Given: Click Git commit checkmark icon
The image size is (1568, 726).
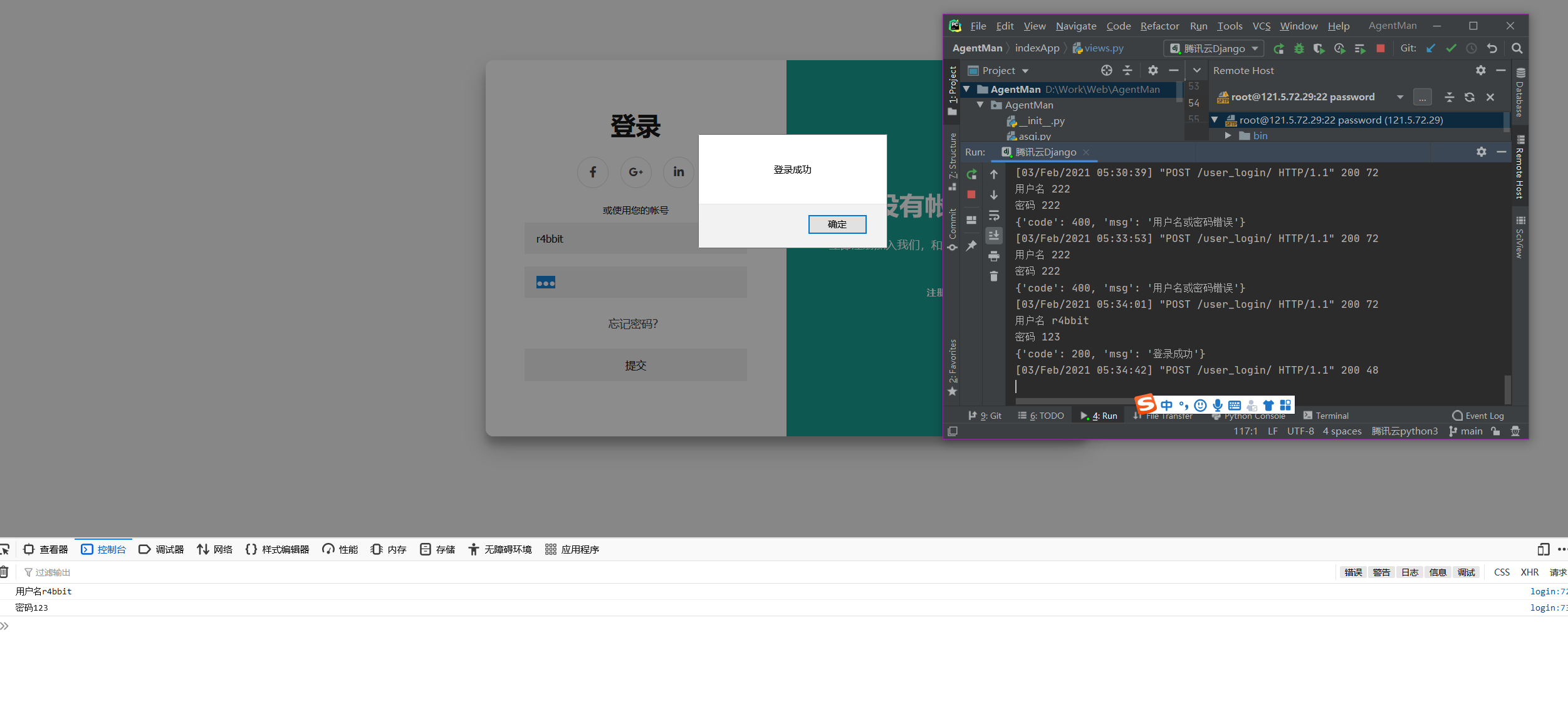Looking at the screenshot, I should (1451, 48).
